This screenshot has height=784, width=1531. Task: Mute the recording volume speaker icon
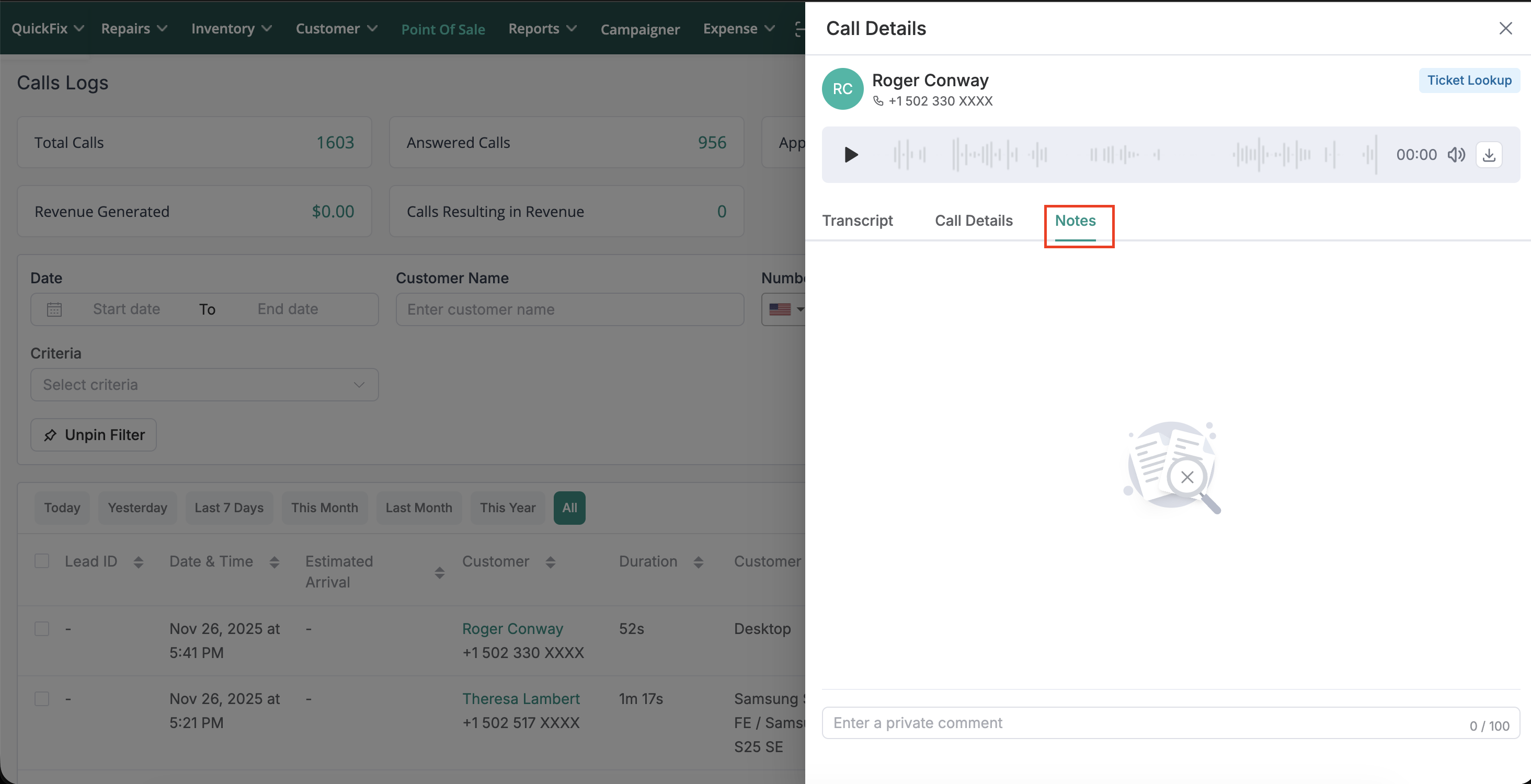1456,155
